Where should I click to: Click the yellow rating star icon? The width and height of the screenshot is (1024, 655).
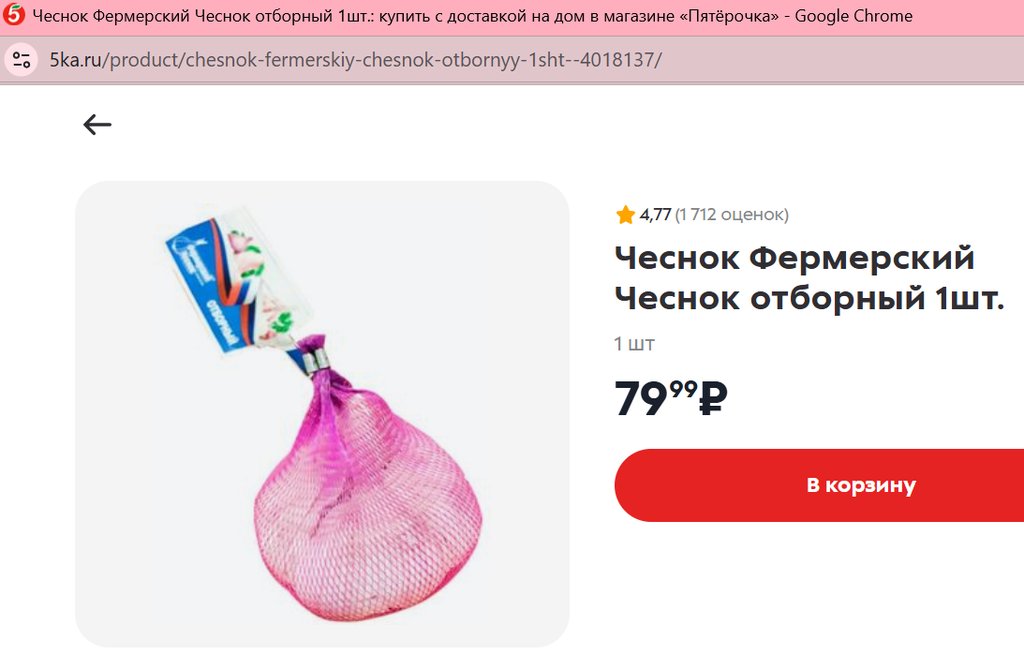(x=625, y=214)
